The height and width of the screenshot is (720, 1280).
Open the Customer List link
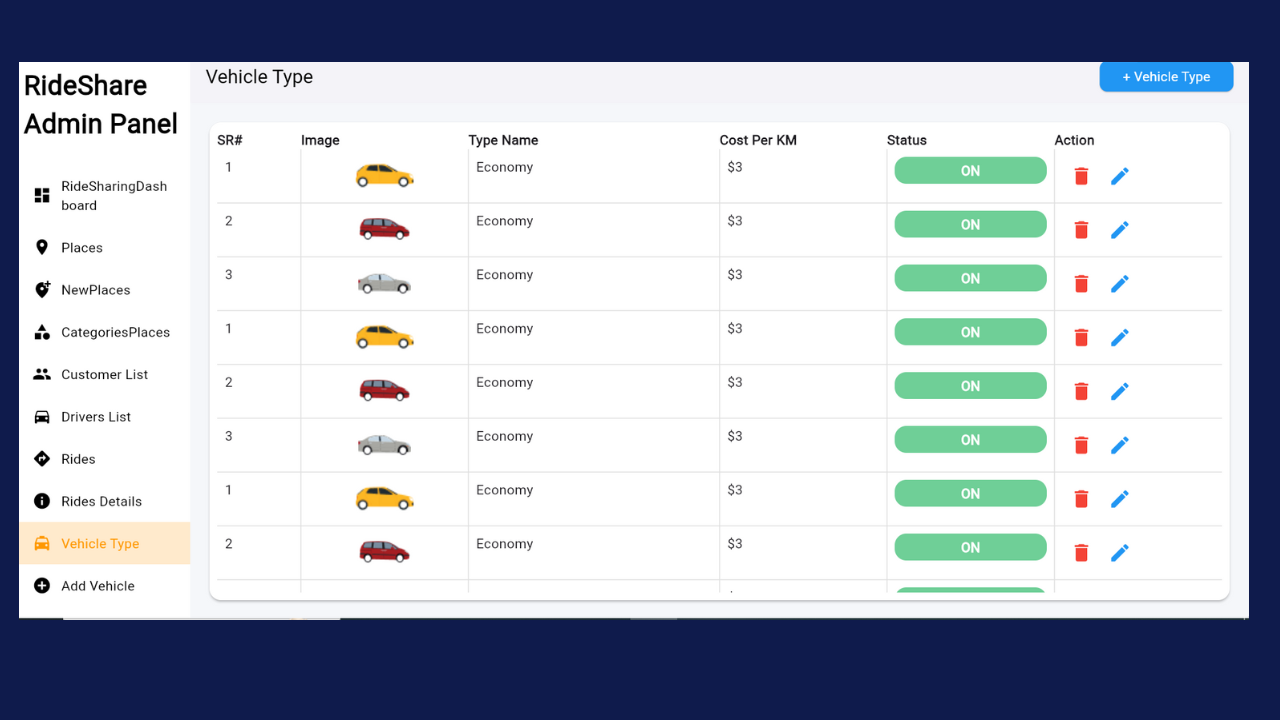pyautogui.click(x=104, y=374)
